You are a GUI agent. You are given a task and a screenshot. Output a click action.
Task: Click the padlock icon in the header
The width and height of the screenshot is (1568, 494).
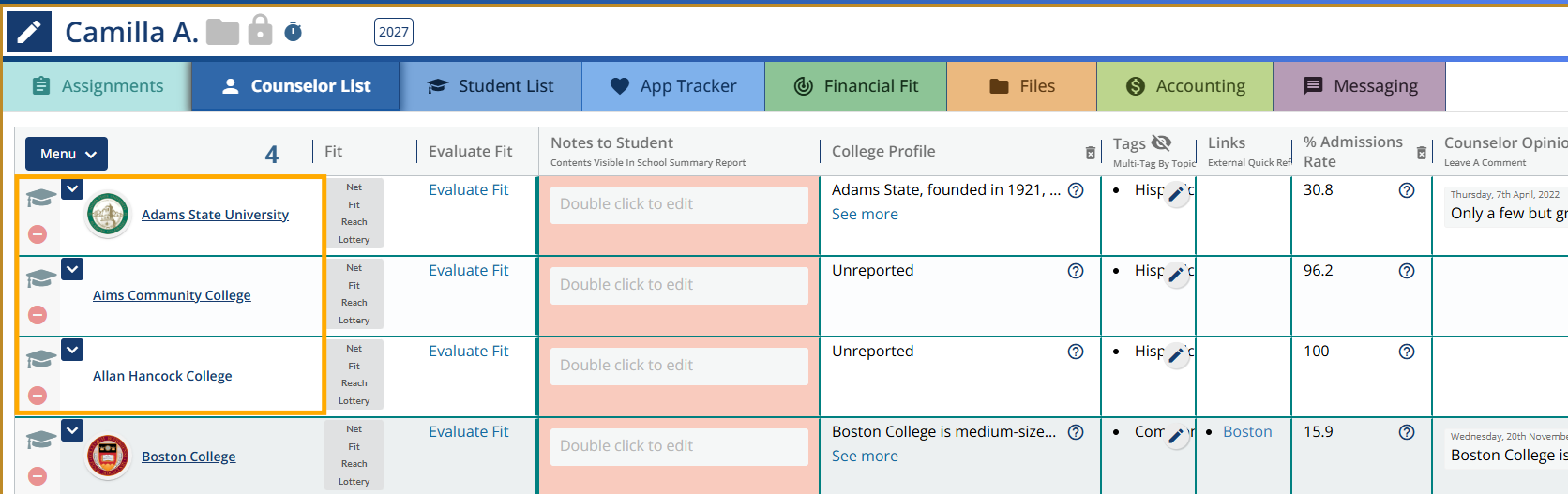[x=260, y=30]
